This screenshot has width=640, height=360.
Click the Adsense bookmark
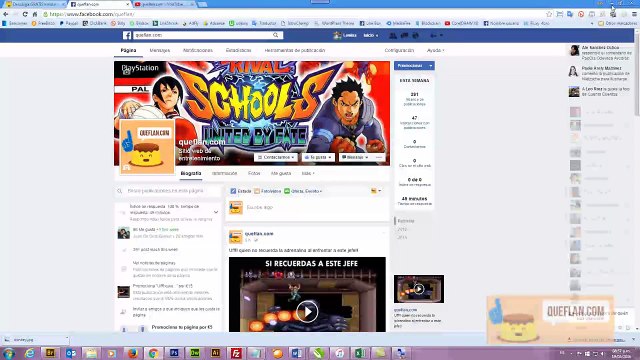[x=214, y=23]
